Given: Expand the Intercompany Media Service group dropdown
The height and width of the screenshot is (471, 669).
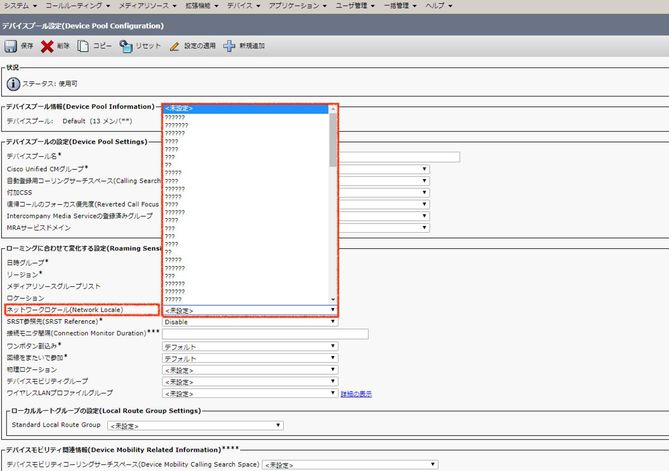Looking at the screenshot, I should (x=424, y=216).
